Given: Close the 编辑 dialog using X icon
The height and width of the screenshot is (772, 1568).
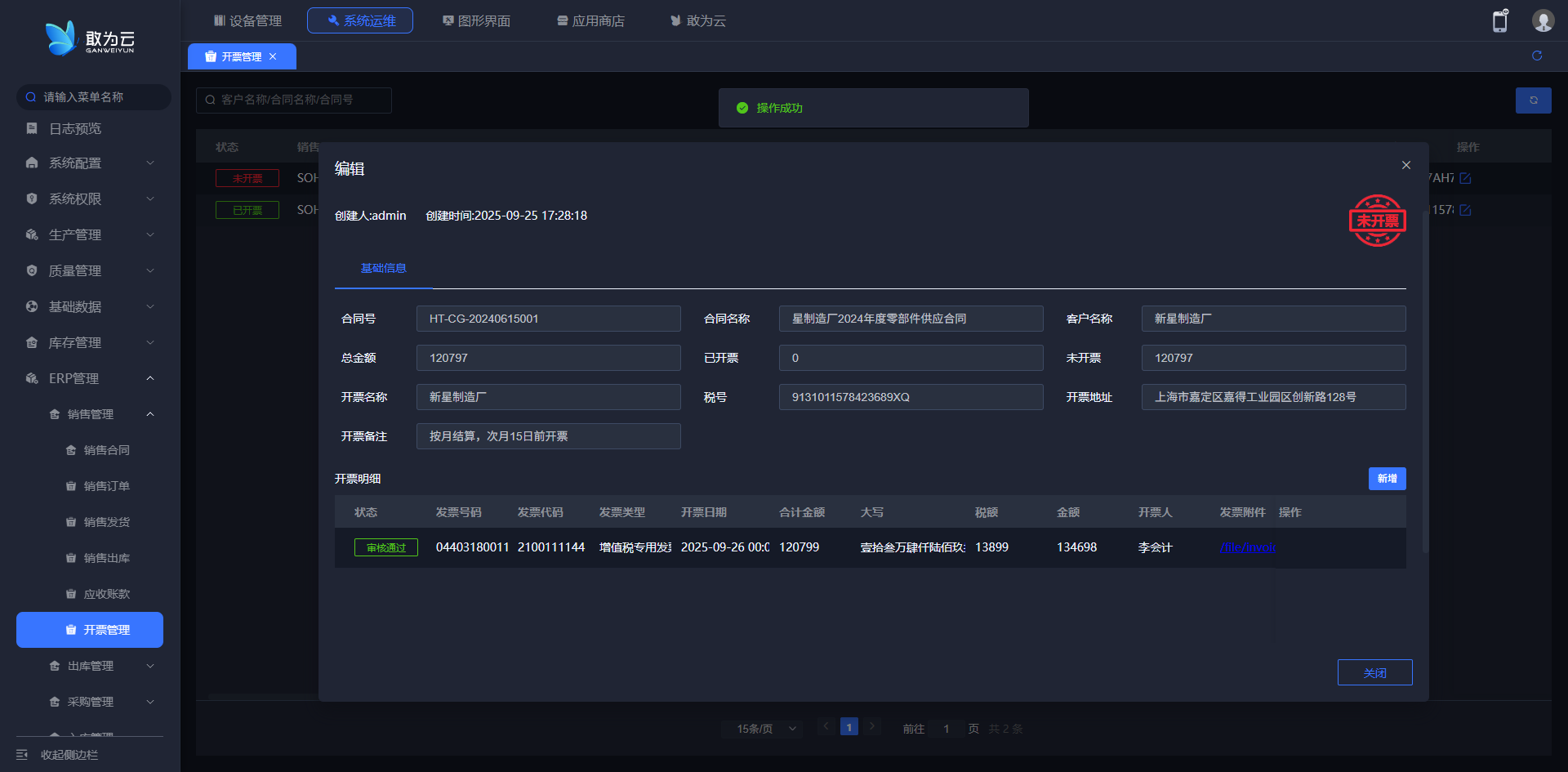Looking at the screenshot, I should 1405,165.
